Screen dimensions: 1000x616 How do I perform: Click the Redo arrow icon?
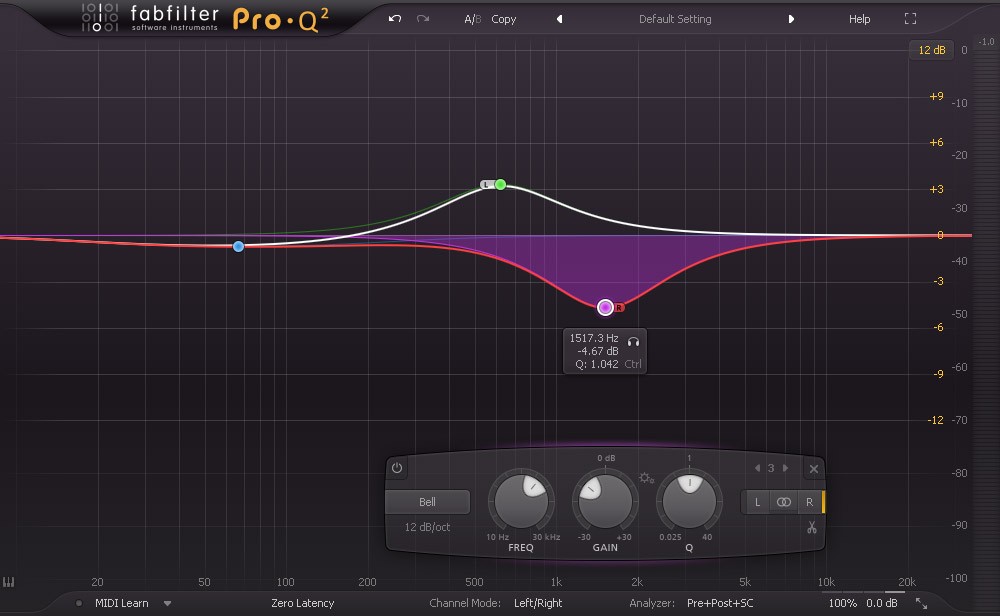click(x=423, y=18)
